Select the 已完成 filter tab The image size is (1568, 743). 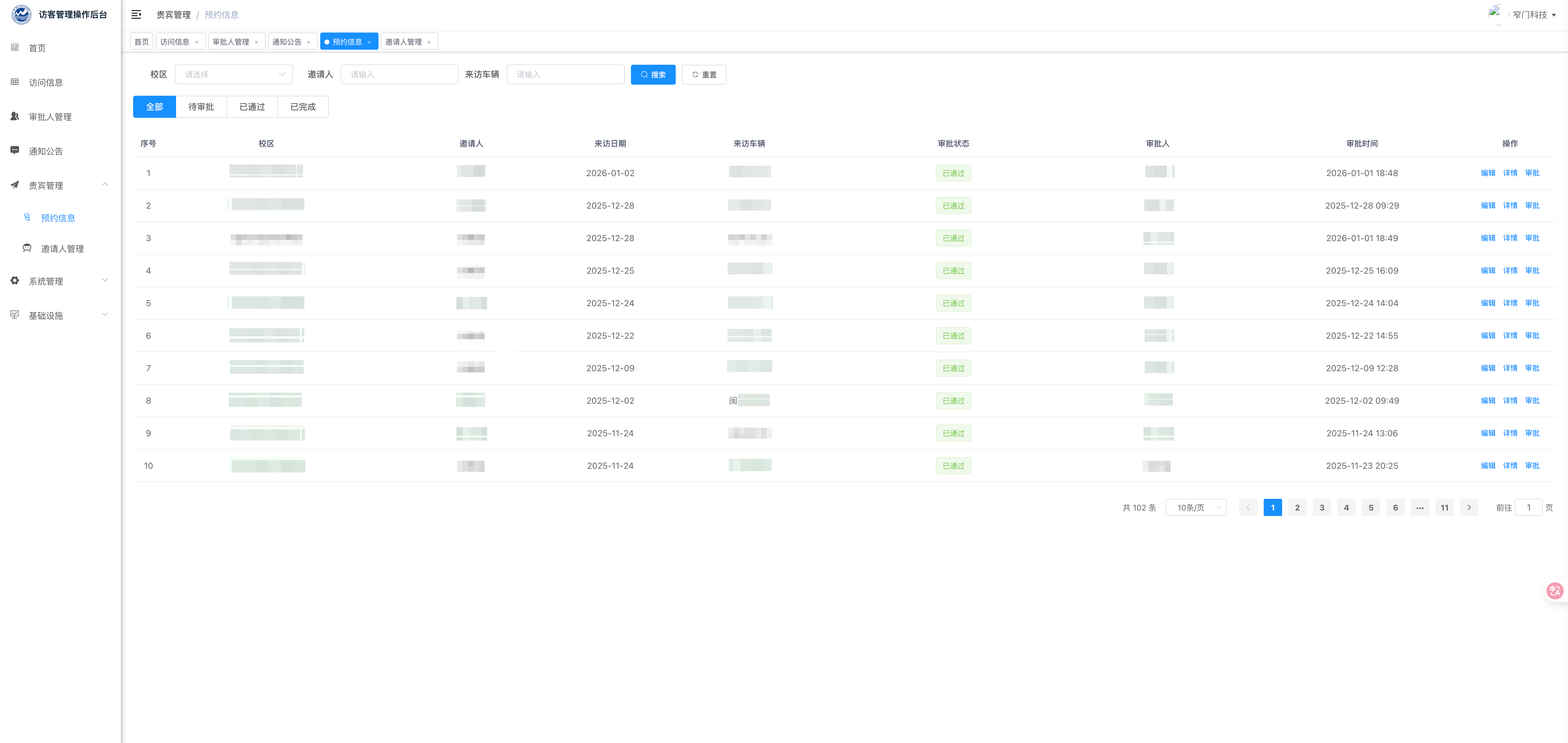click(302, 106)
